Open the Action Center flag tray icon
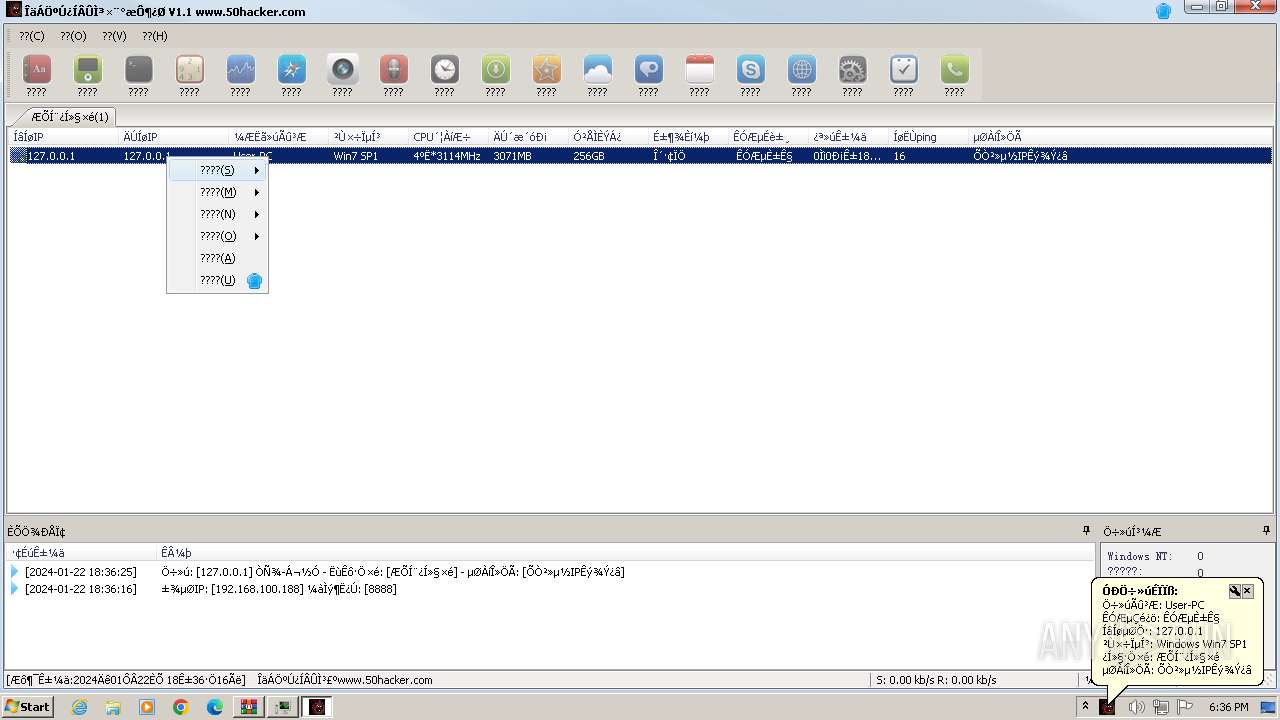 tap(1185, 707)
